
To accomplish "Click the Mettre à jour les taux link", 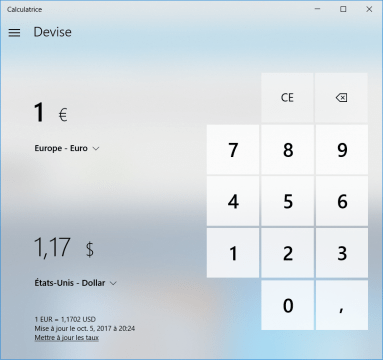I will [67, 338].
